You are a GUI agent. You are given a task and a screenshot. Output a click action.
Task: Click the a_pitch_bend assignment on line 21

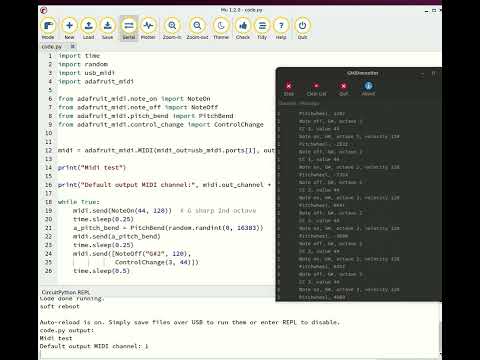coord(168,228)
